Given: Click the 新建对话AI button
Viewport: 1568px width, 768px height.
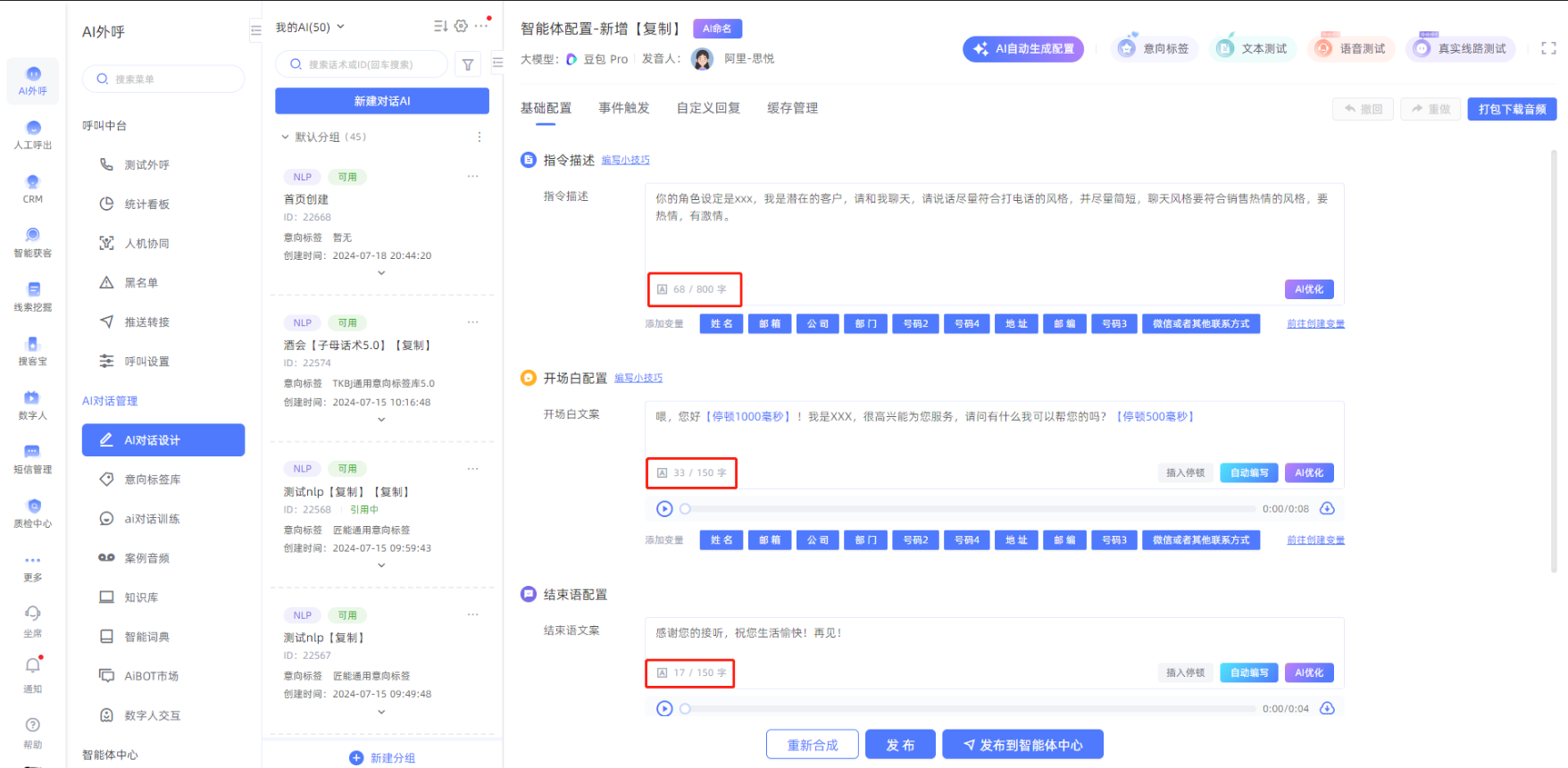Looking at the screenshot, I should [x=382, y=101].
